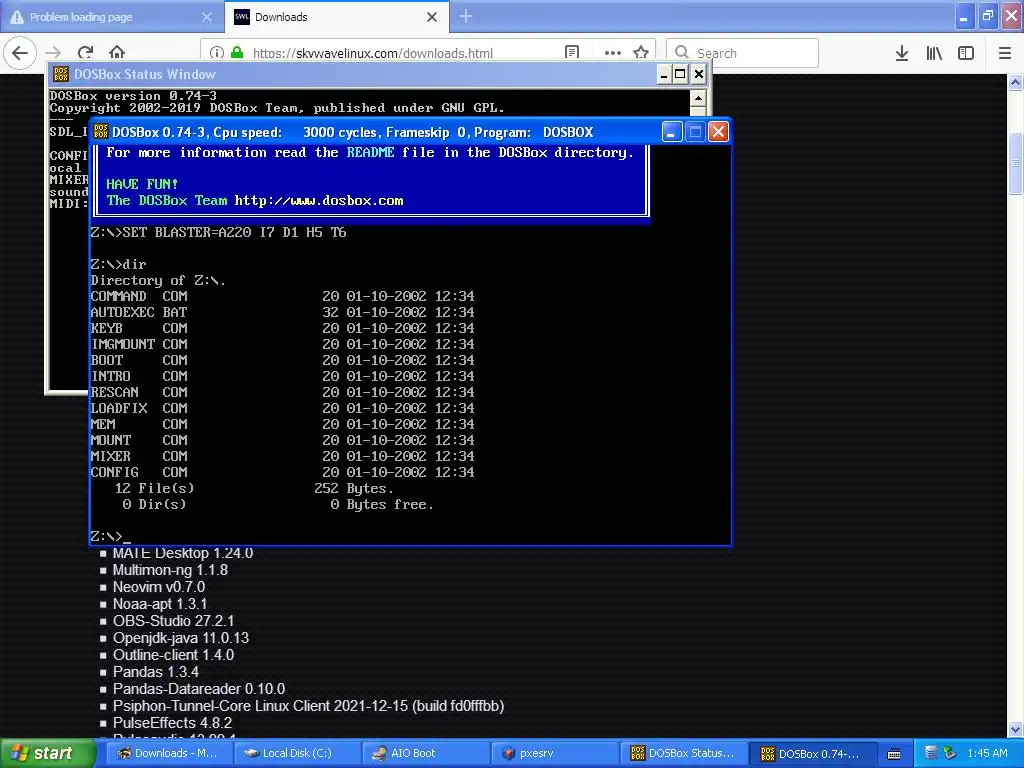The height and width of the screenshot is (768, 1024).
Task: Click keyboard icon in taskbar
Action: 894,754
